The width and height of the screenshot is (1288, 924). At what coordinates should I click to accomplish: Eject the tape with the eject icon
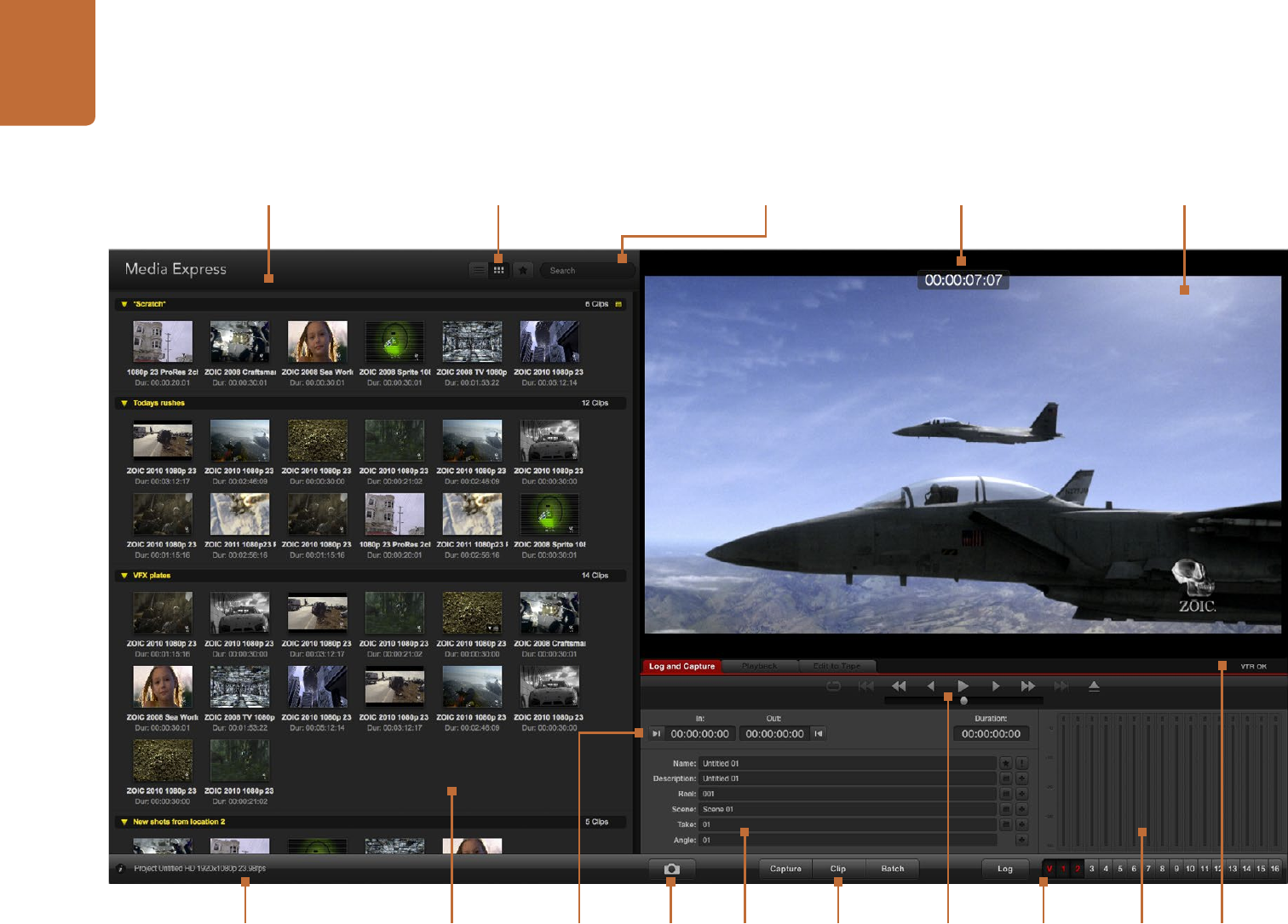point(1095,686)
